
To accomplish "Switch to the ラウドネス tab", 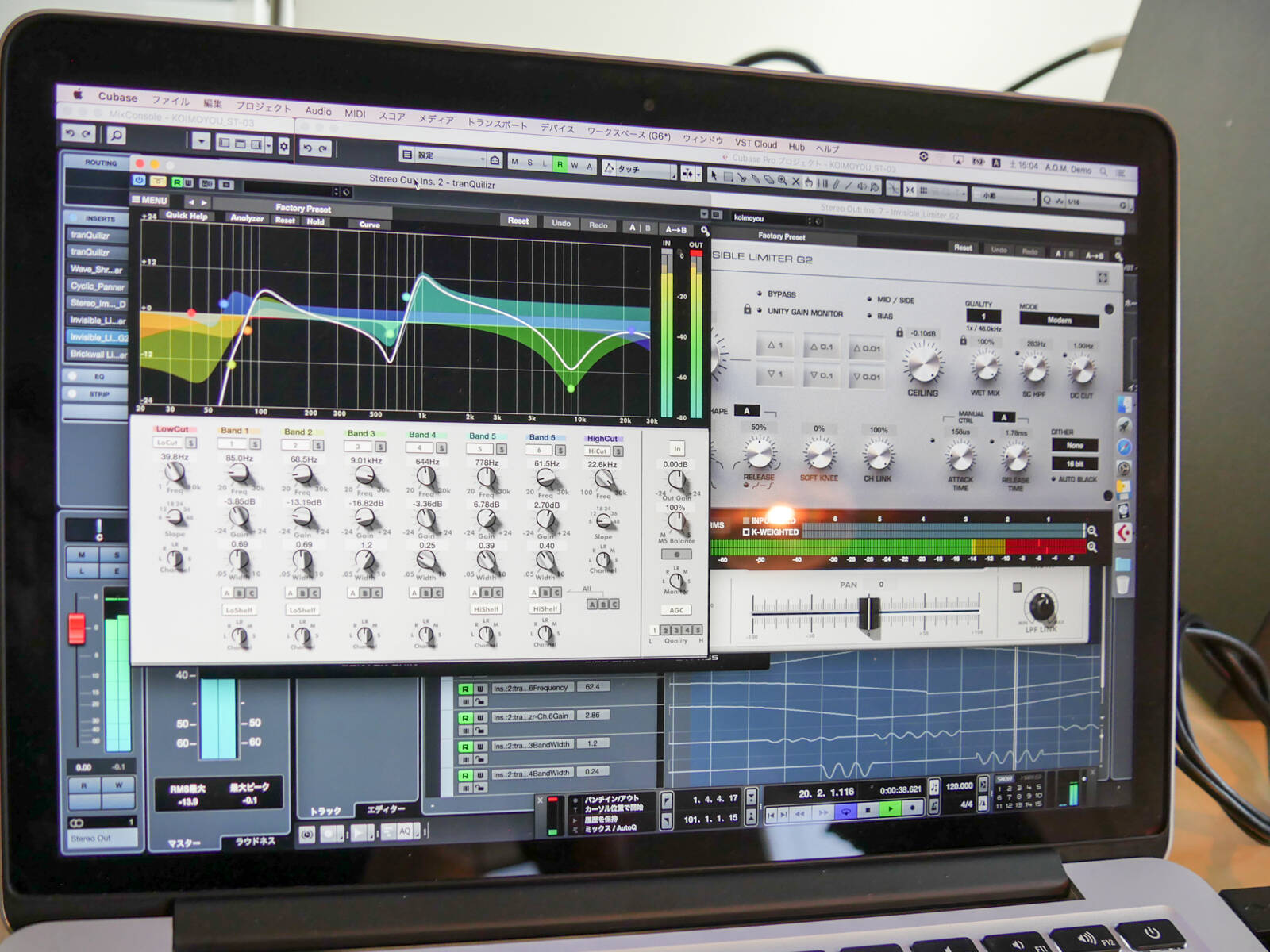I will 255,842.
